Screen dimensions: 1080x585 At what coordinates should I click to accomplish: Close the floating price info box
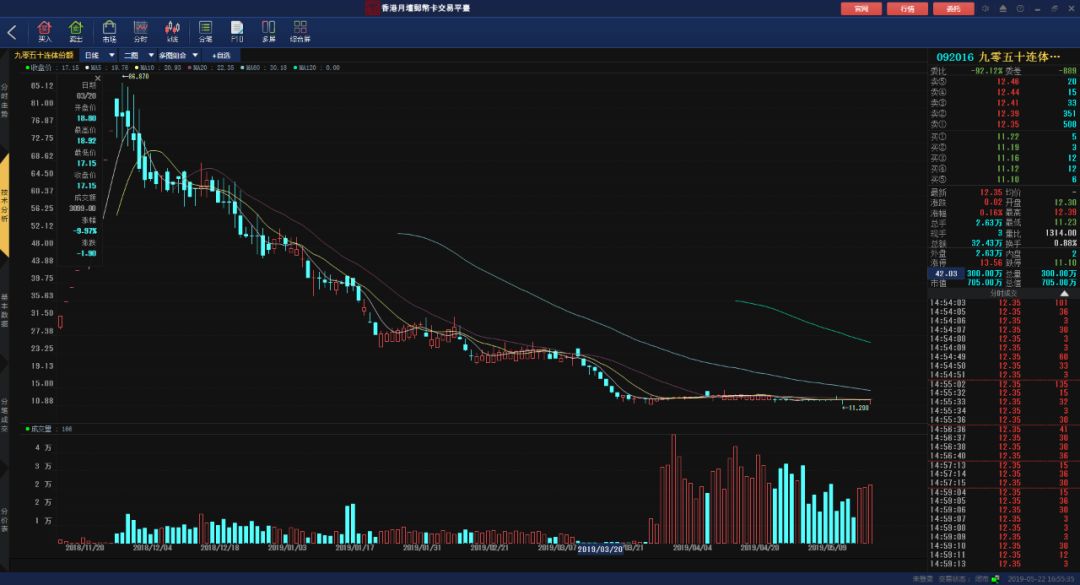click(x=97, y=77)
